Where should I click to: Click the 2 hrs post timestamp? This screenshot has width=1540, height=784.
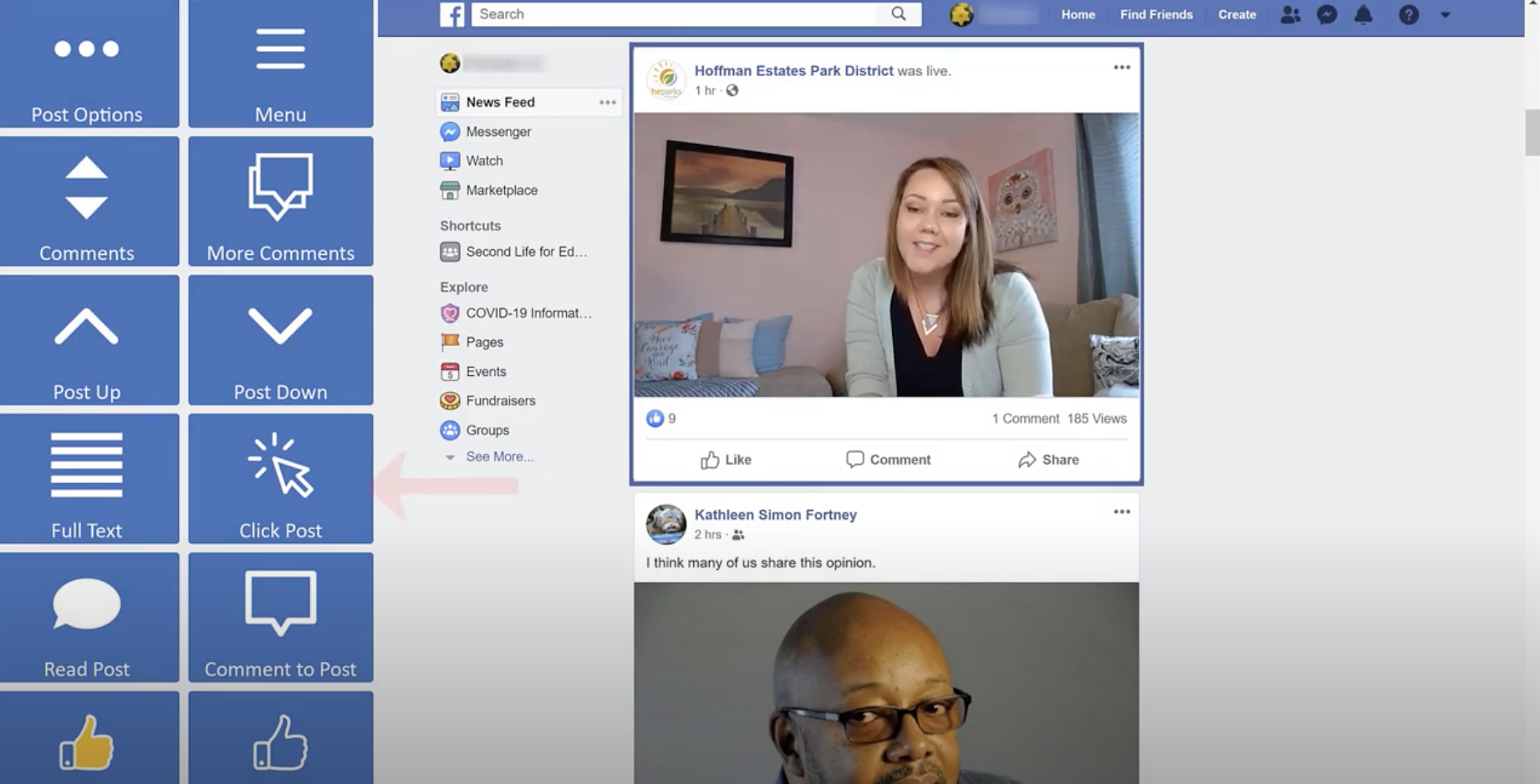[707, 534]
